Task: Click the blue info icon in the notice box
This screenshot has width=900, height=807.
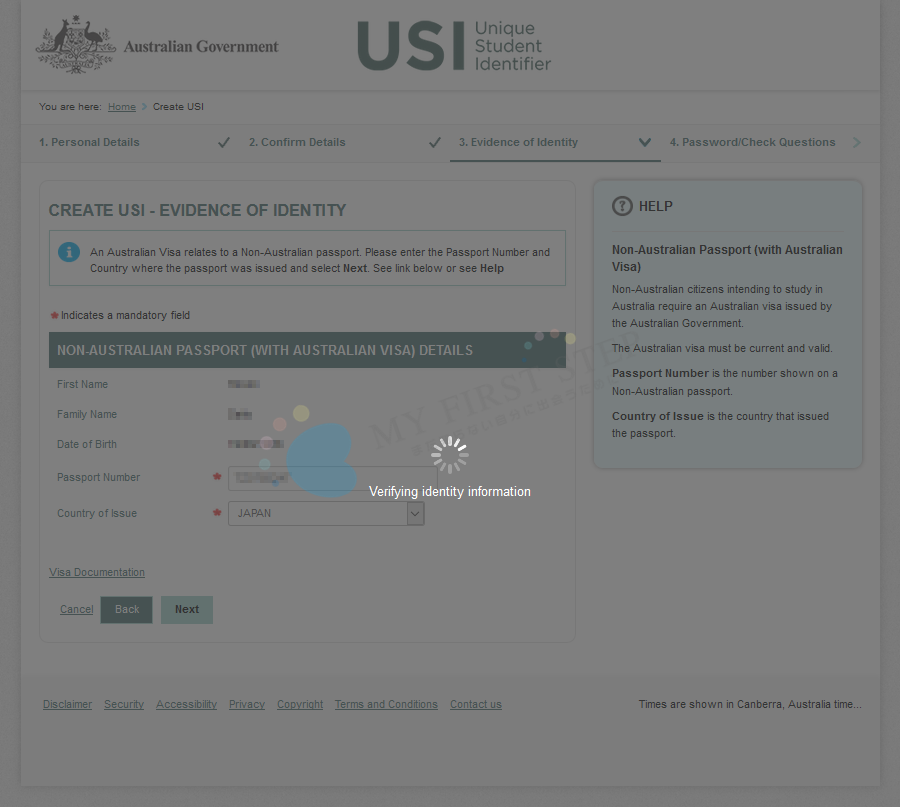Action: (69, 252)
